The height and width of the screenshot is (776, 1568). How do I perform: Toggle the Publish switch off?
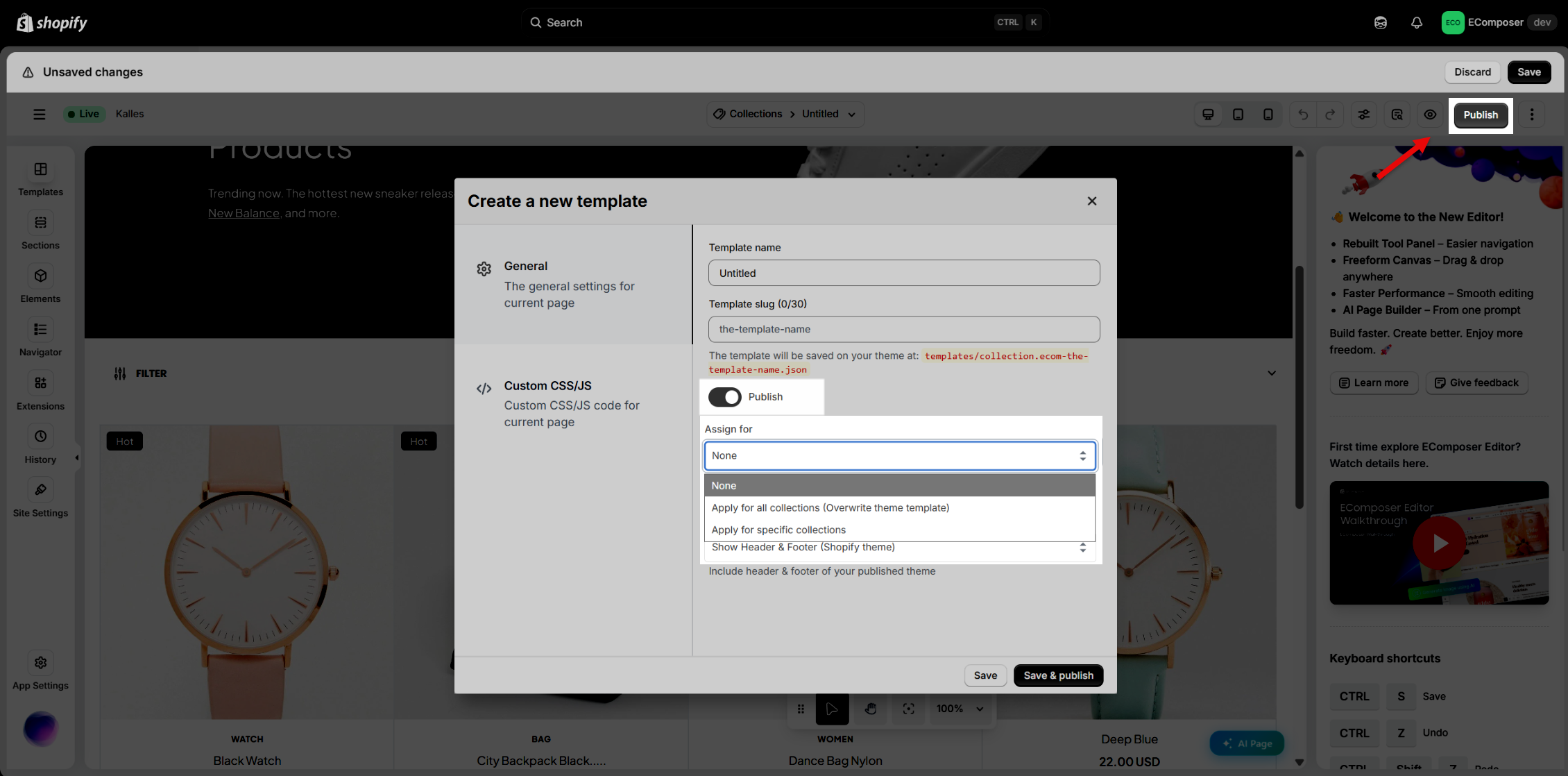click(x=724, y=397)
